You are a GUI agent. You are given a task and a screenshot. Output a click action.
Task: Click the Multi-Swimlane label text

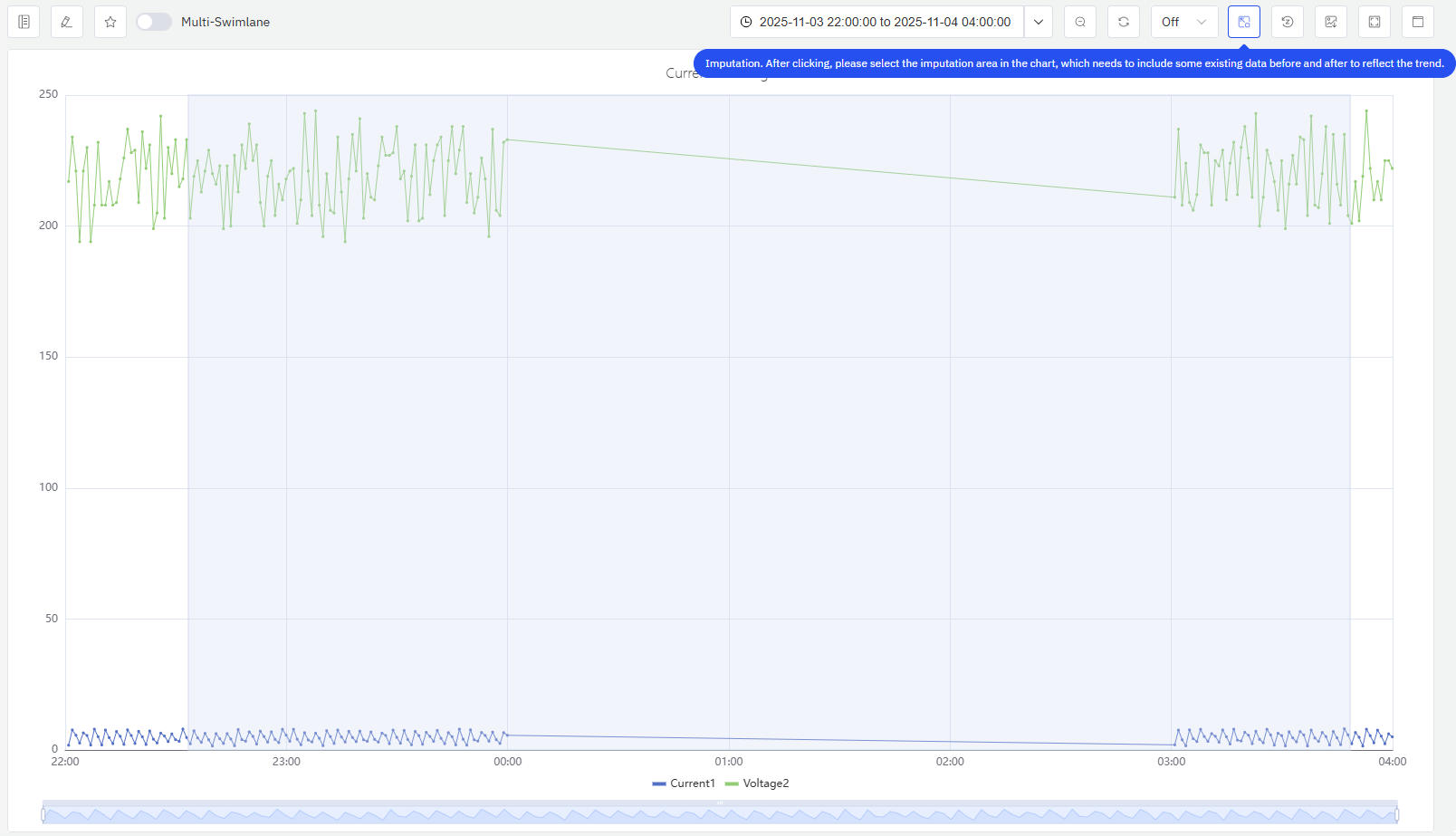click(225, 22)
